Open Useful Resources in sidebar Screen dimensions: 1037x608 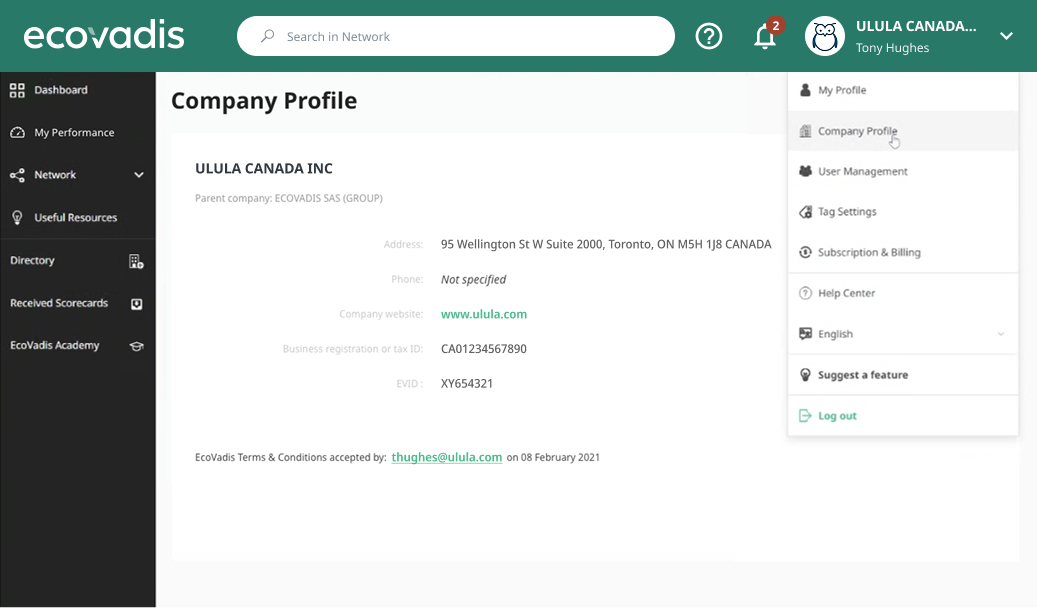(x=77, y=217)
